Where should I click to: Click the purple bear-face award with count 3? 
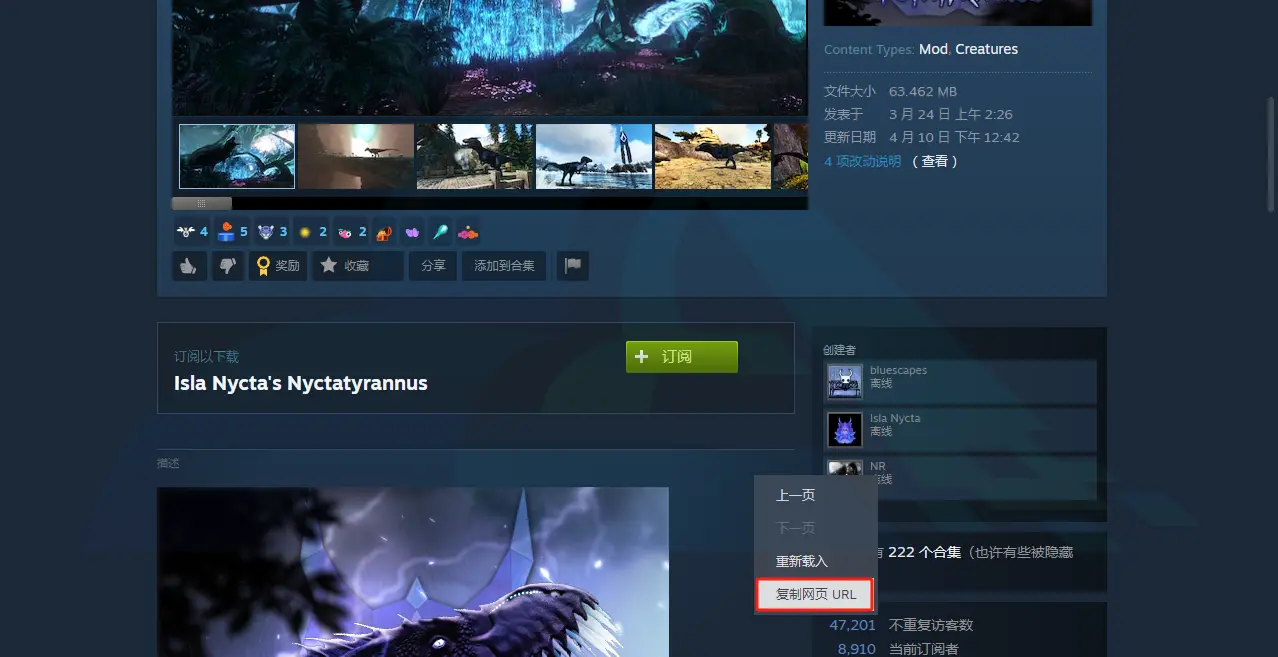(x=272, y=231)
